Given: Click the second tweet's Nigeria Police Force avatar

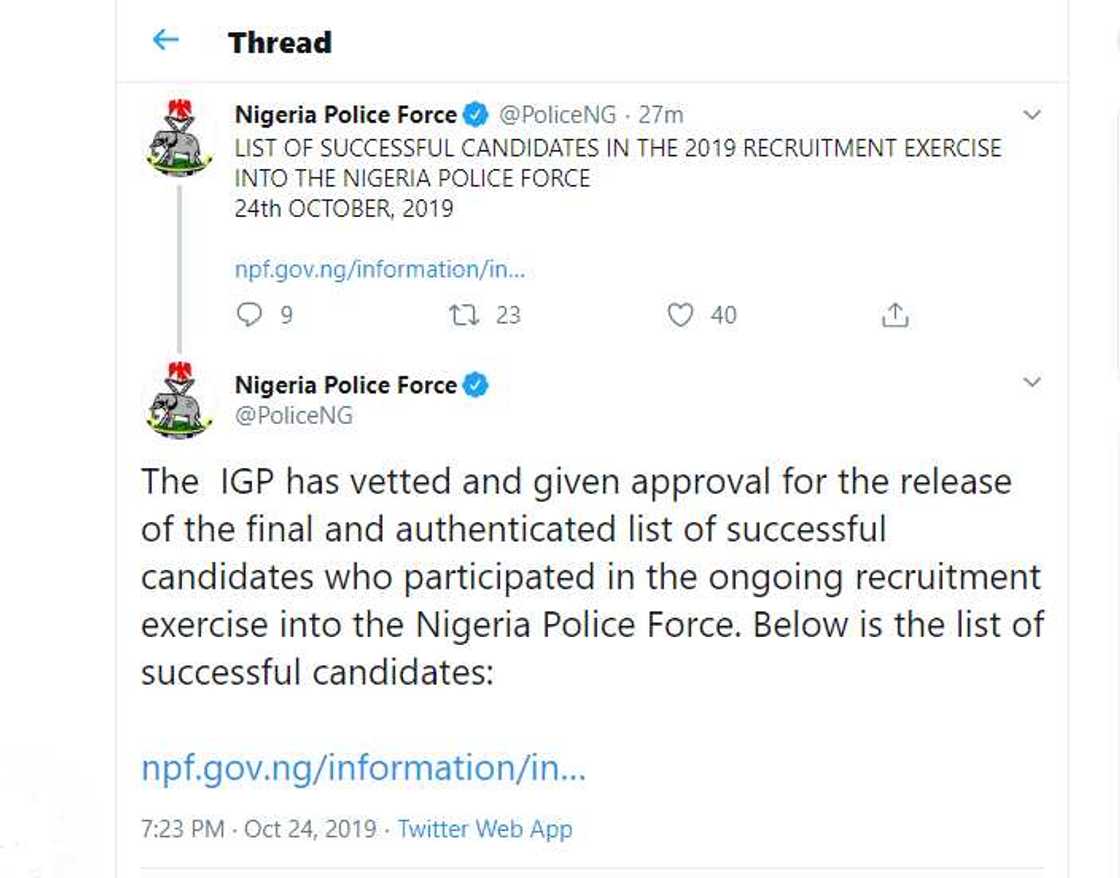Looking at the screenshot, I should (180, 400).
